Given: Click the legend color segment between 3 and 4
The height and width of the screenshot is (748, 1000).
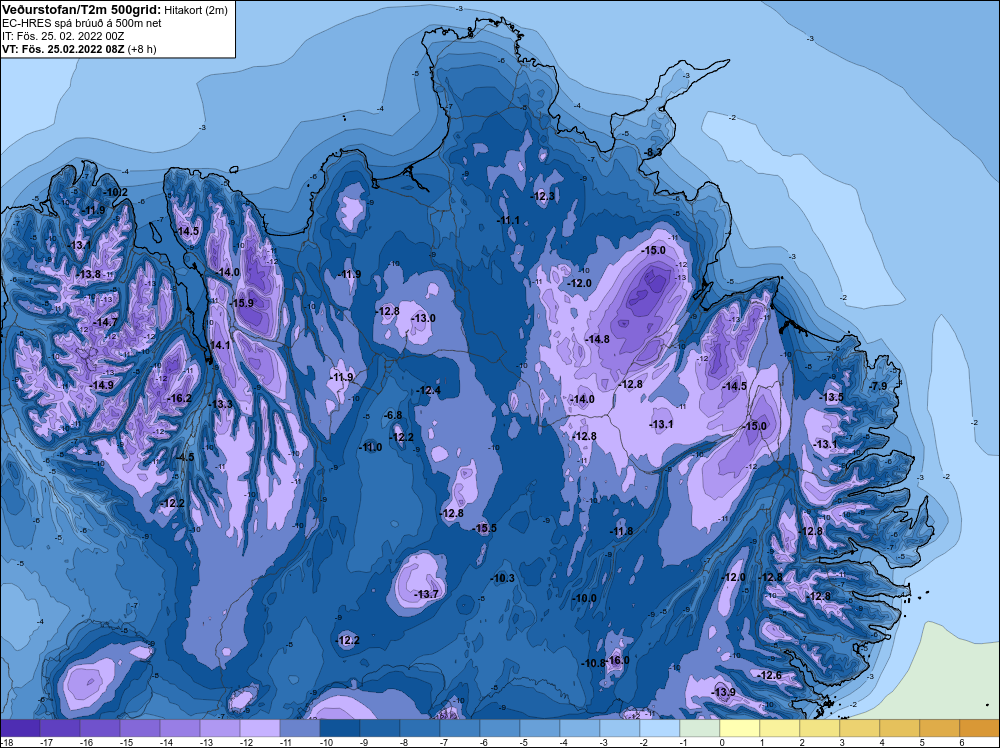Looking at the screenshot, I should click(x=860, y=728).
